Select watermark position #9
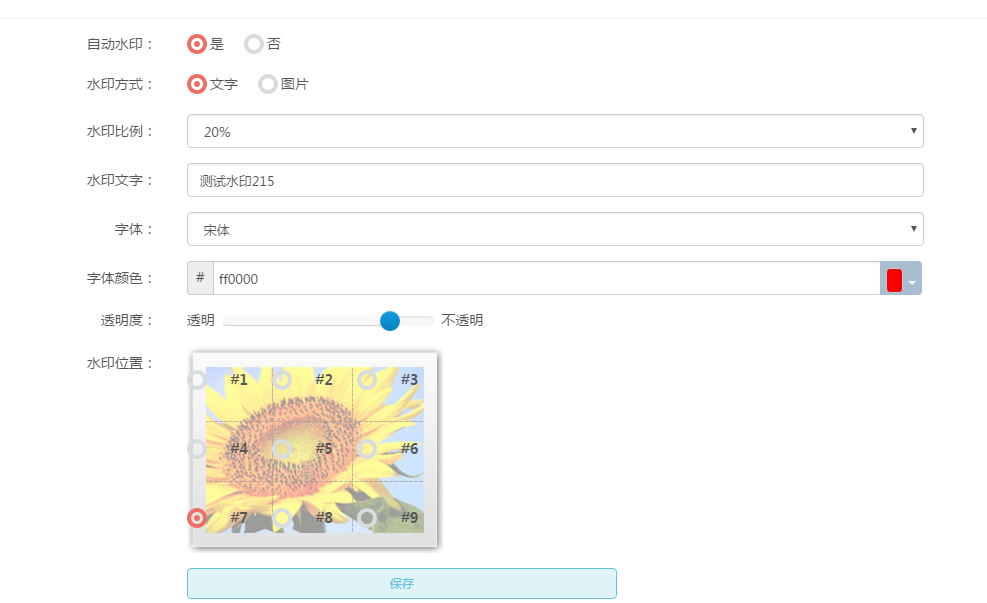Screen dimensions: 987x603 pos(367,518)
